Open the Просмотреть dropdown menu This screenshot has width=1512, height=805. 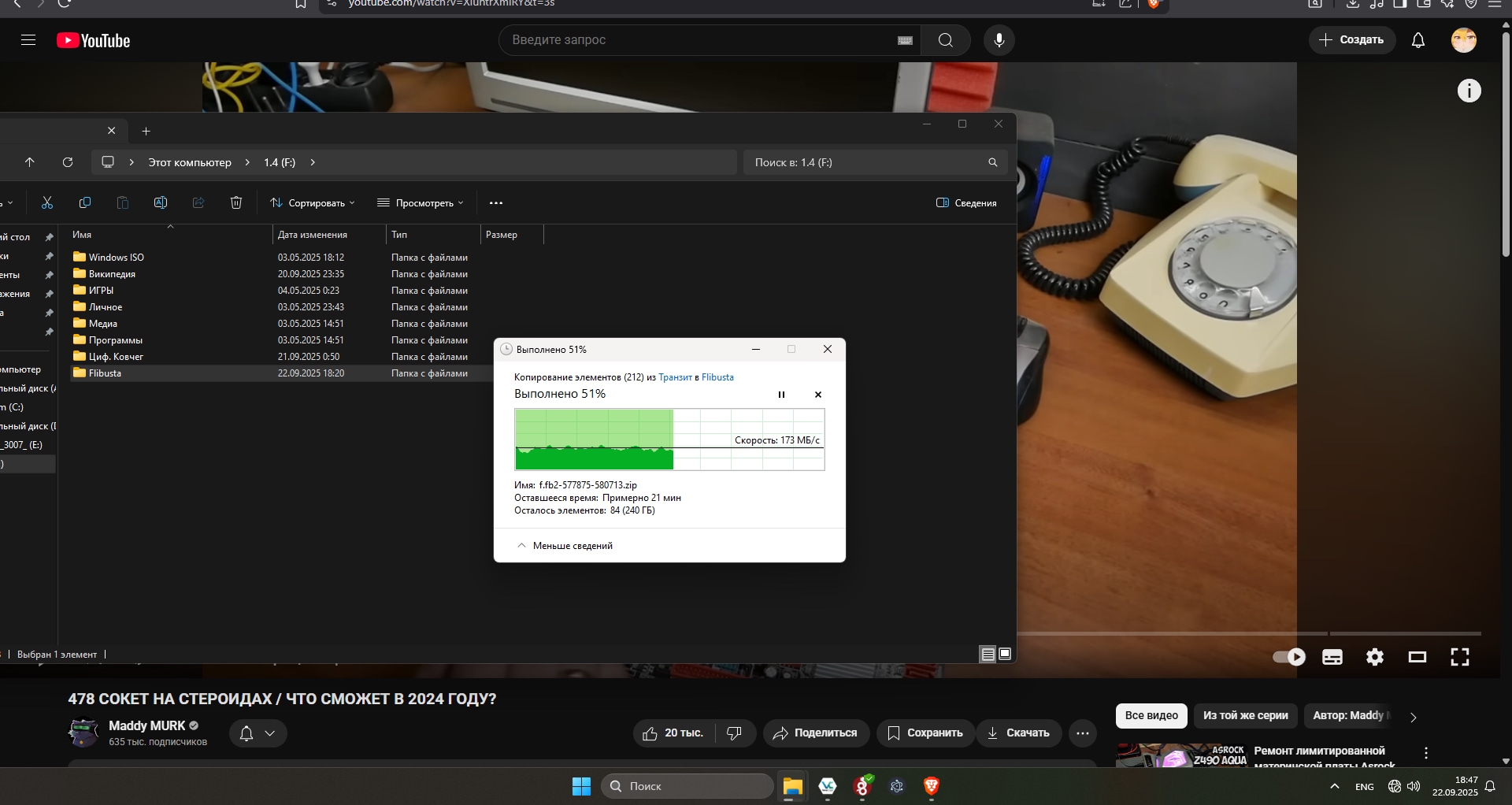click(x=421, y=203)
